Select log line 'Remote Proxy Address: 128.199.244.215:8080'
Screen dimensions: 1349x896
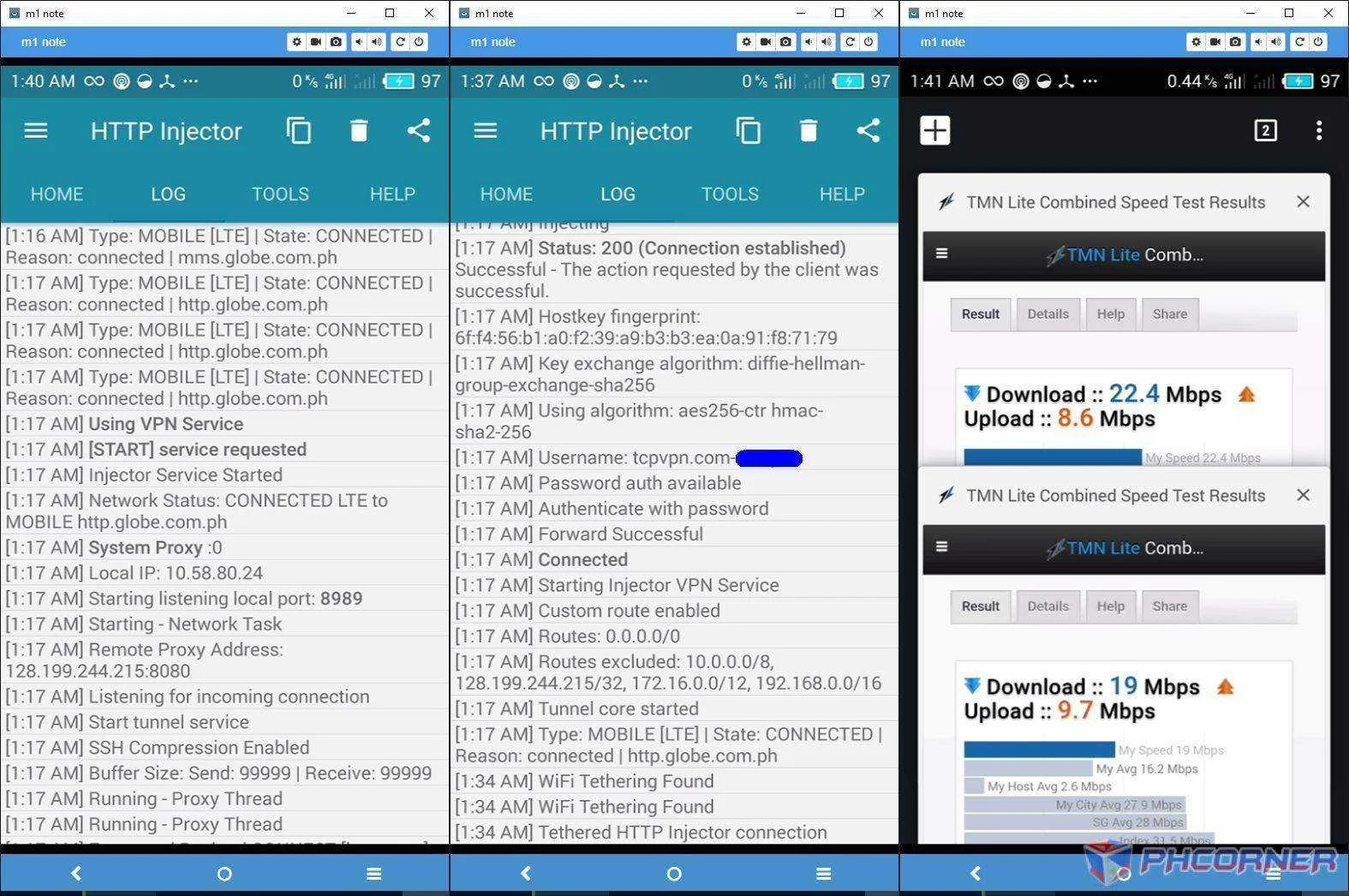tap(224, 660)
